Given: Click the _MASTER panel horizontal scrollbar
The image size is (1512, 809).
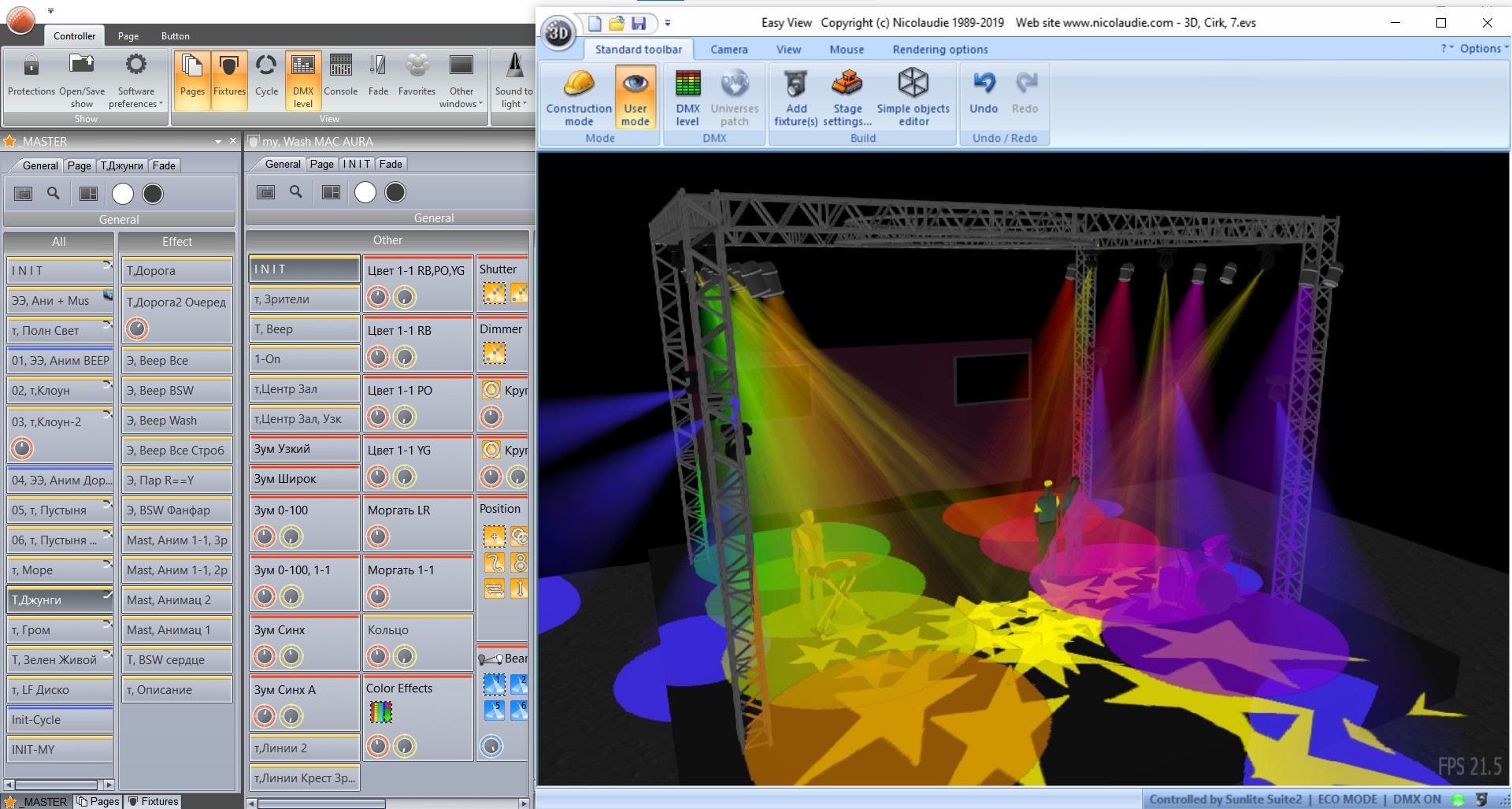Looking at the screenshot, I should click(x=59, y=785).
